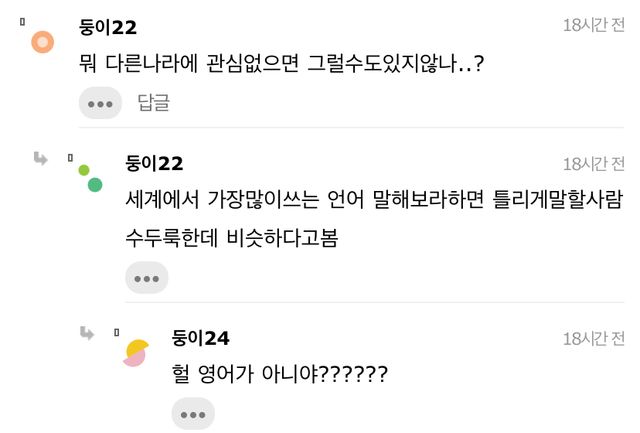Viewport: 640px width, 433px height.
Task: Open the 둥이22 username on the nested reply
Action: 154,163
